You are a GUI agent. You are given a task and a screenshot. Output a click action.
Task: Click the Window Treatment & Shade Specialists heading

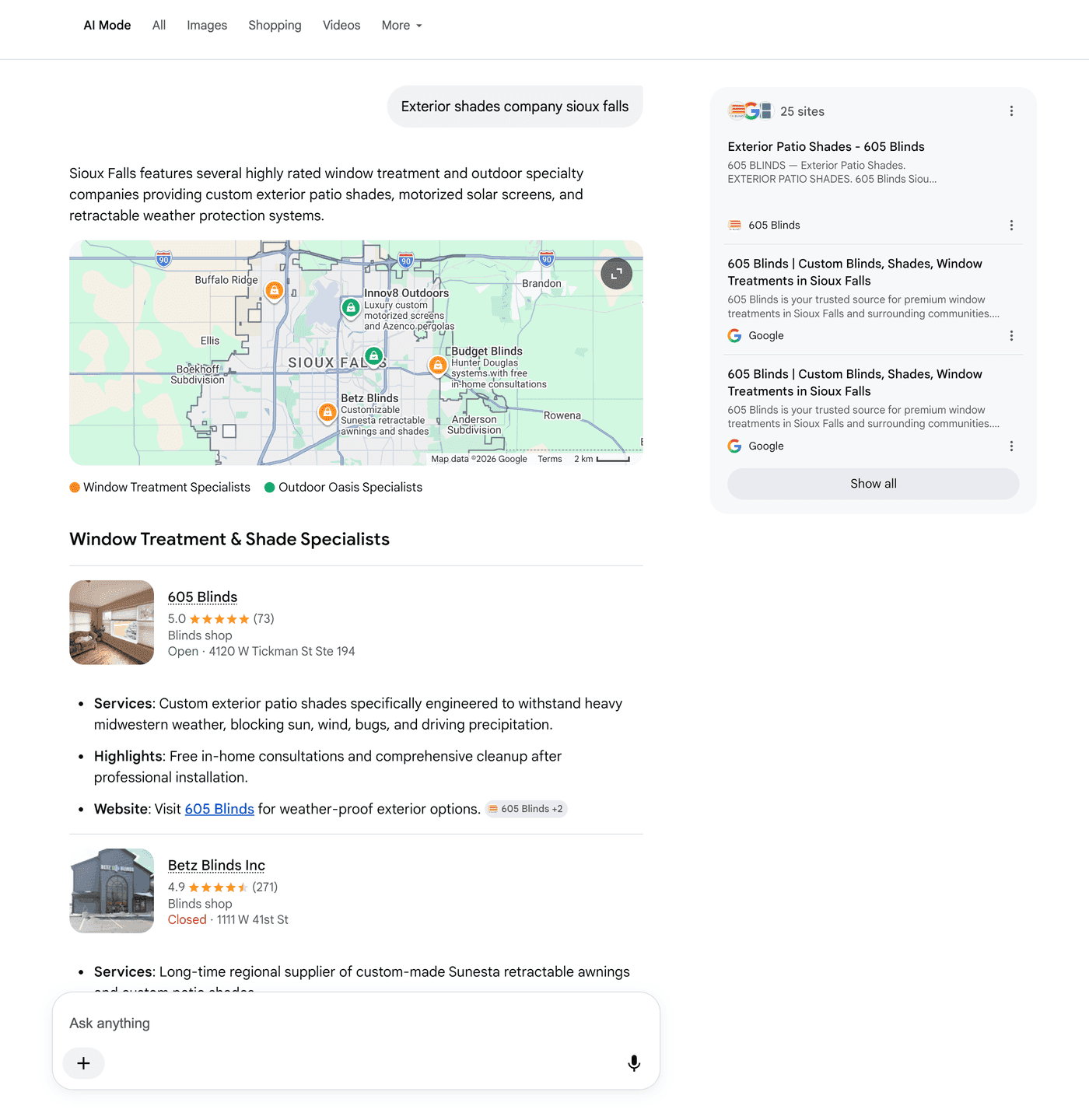229,540
